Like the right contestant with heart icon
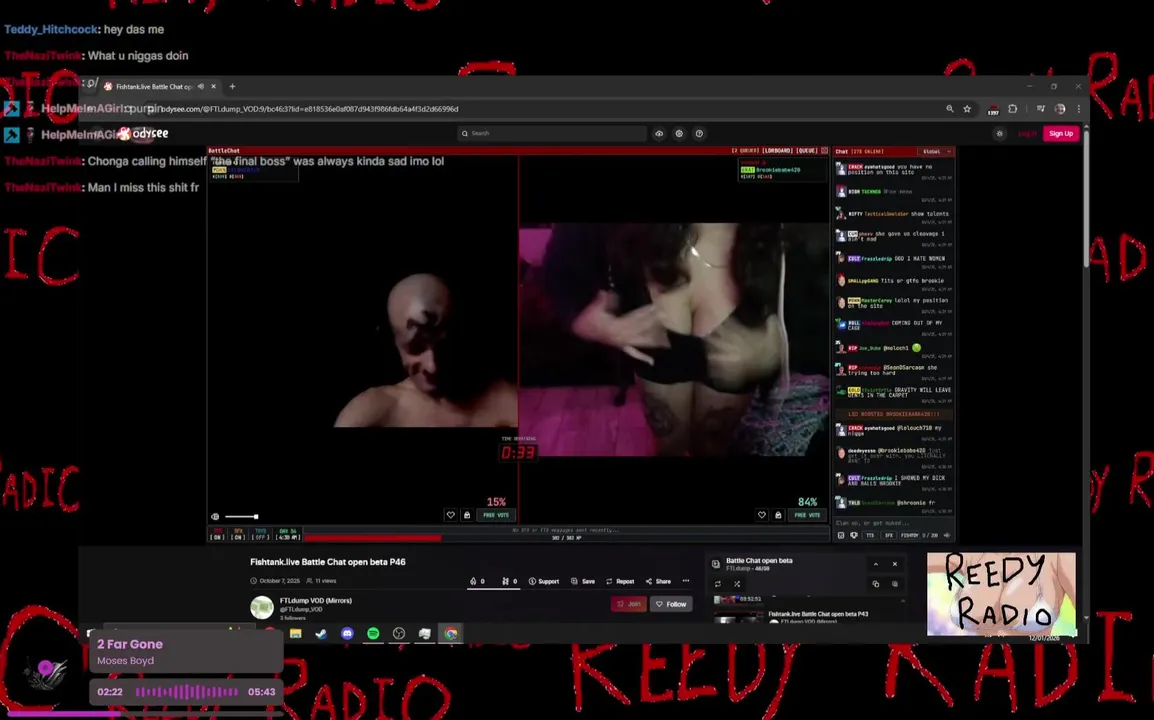 click(762, 515)
